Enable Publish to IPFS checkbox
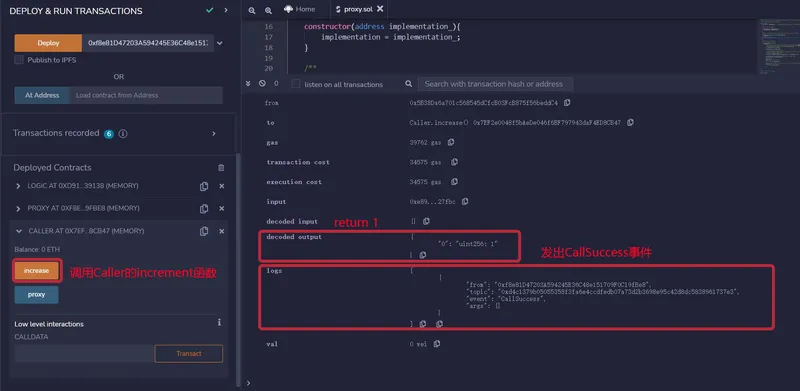The image size is (800, 391). click(19, 60)
